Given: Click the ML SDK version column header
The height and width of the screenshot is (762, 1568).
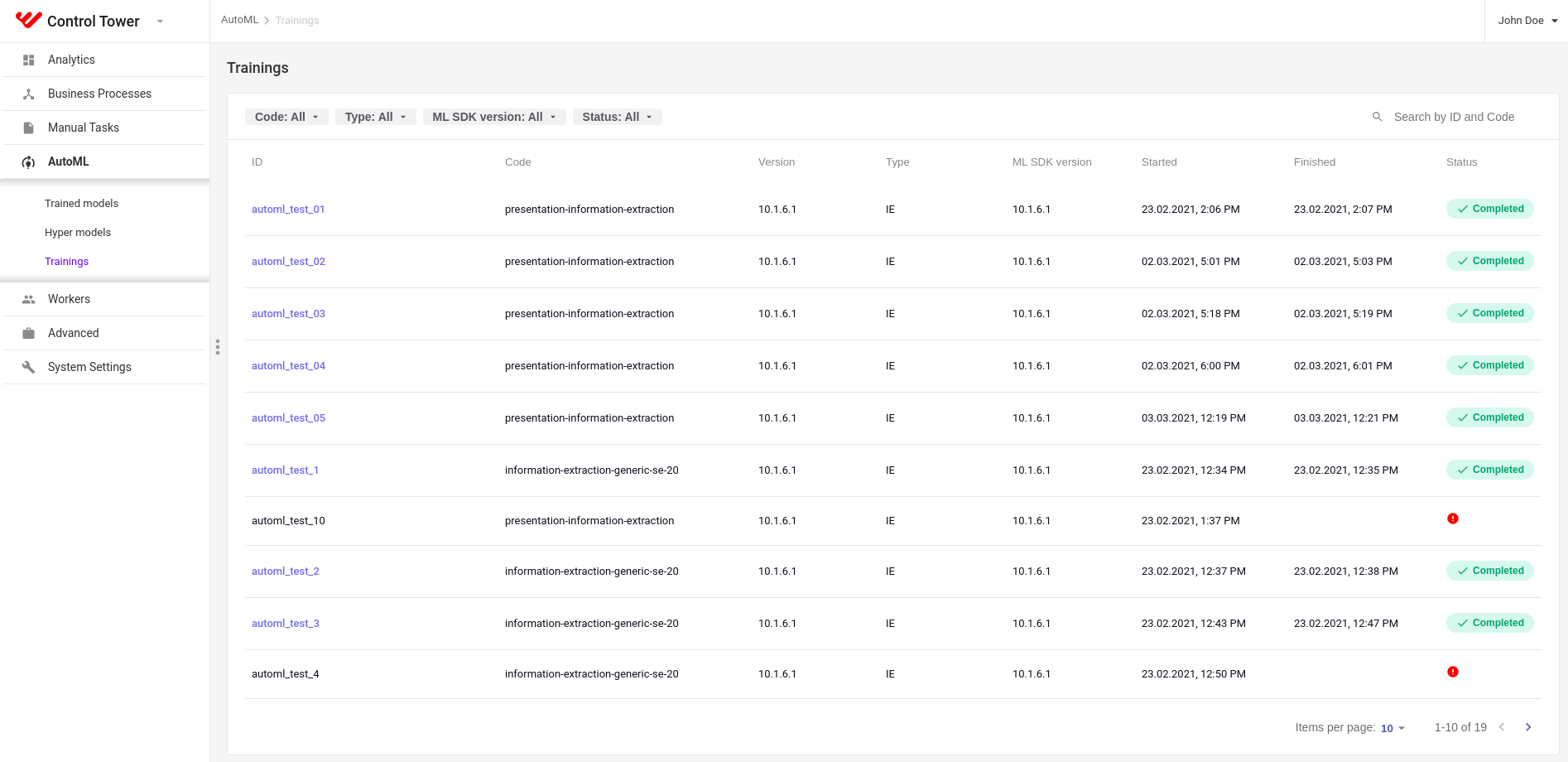Looking at the screenshot, I should [x=1051, y=162].
